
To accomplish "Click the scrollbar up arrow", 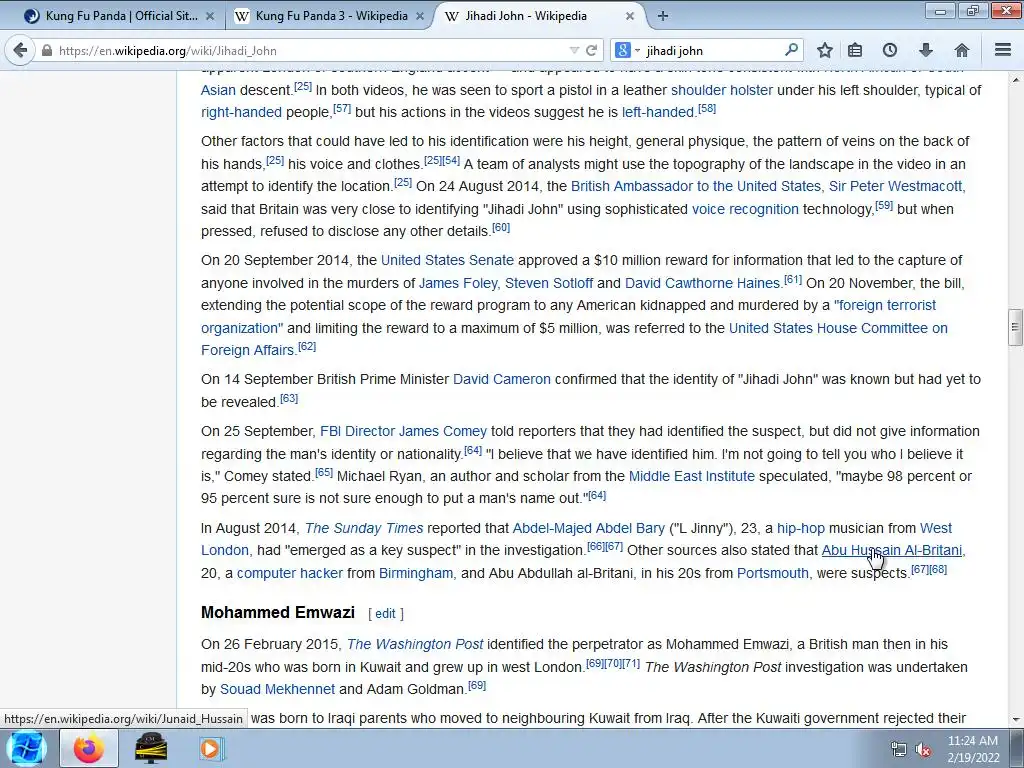I will 1015,79.
